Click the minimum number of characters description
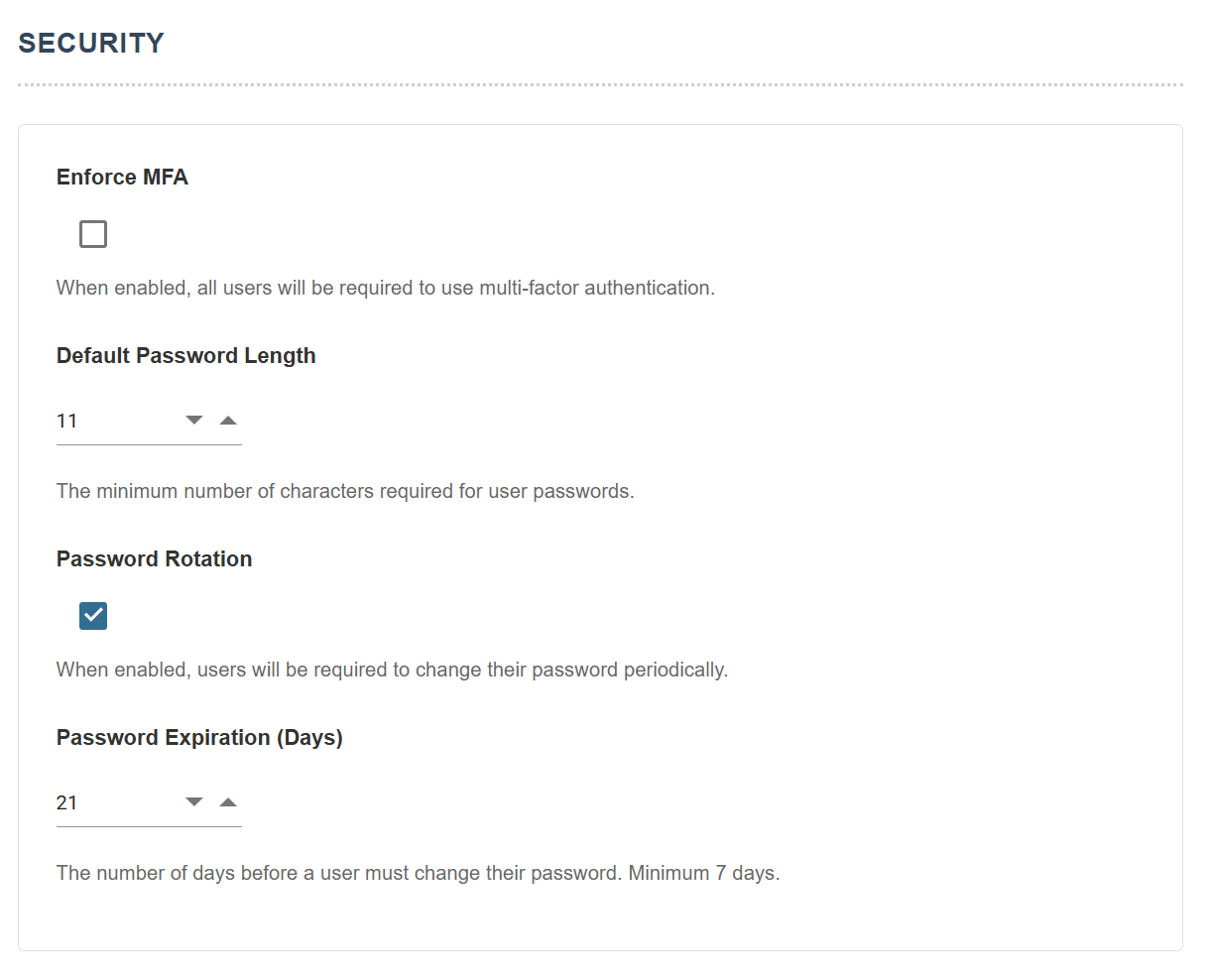Image resolution: width=1214 pixels, height=980 pixels. 345,491
